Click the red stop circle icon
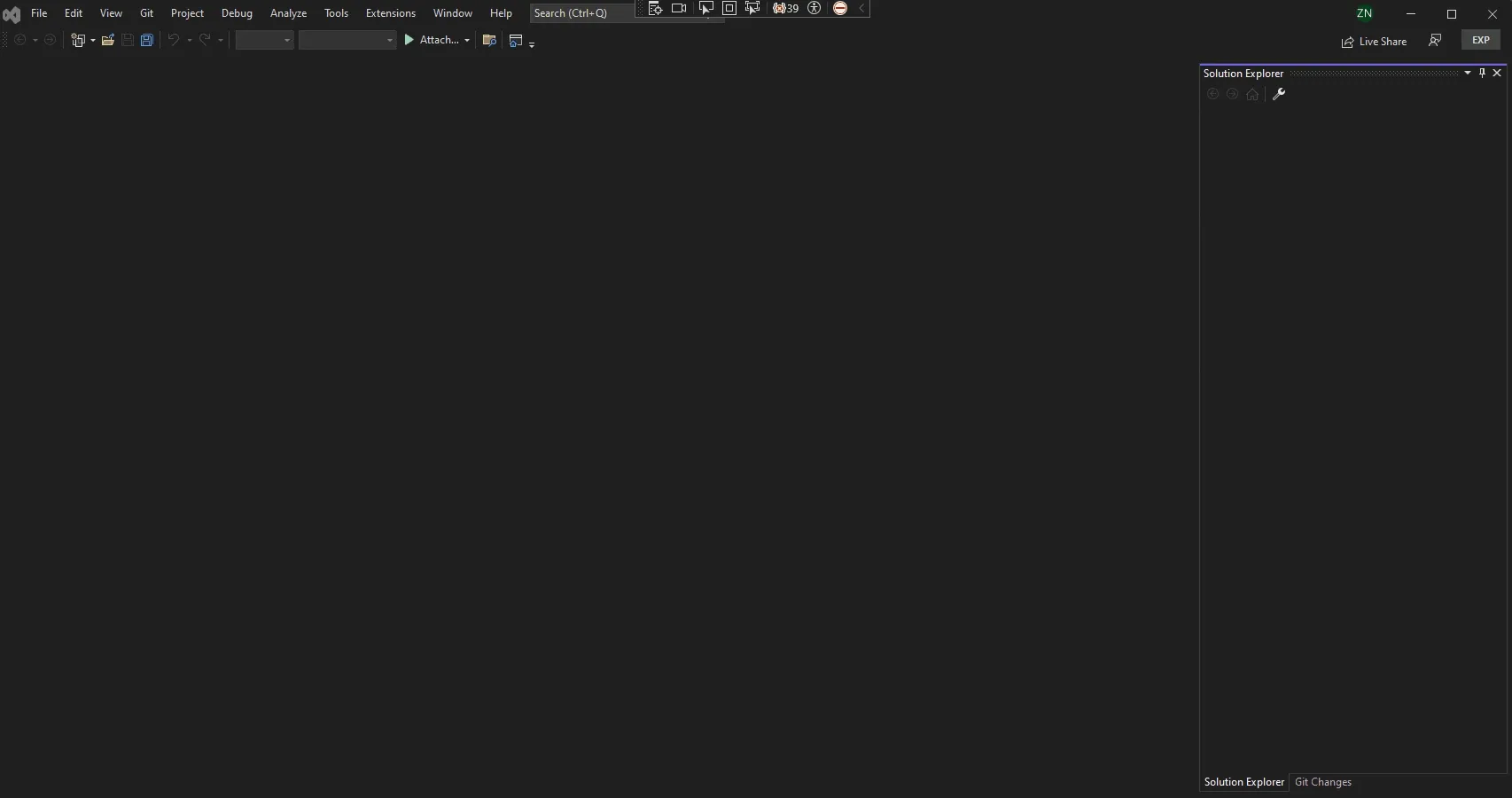Image resolution: width=1512 pixels, height=798 pixels. [x=840, y=8]
